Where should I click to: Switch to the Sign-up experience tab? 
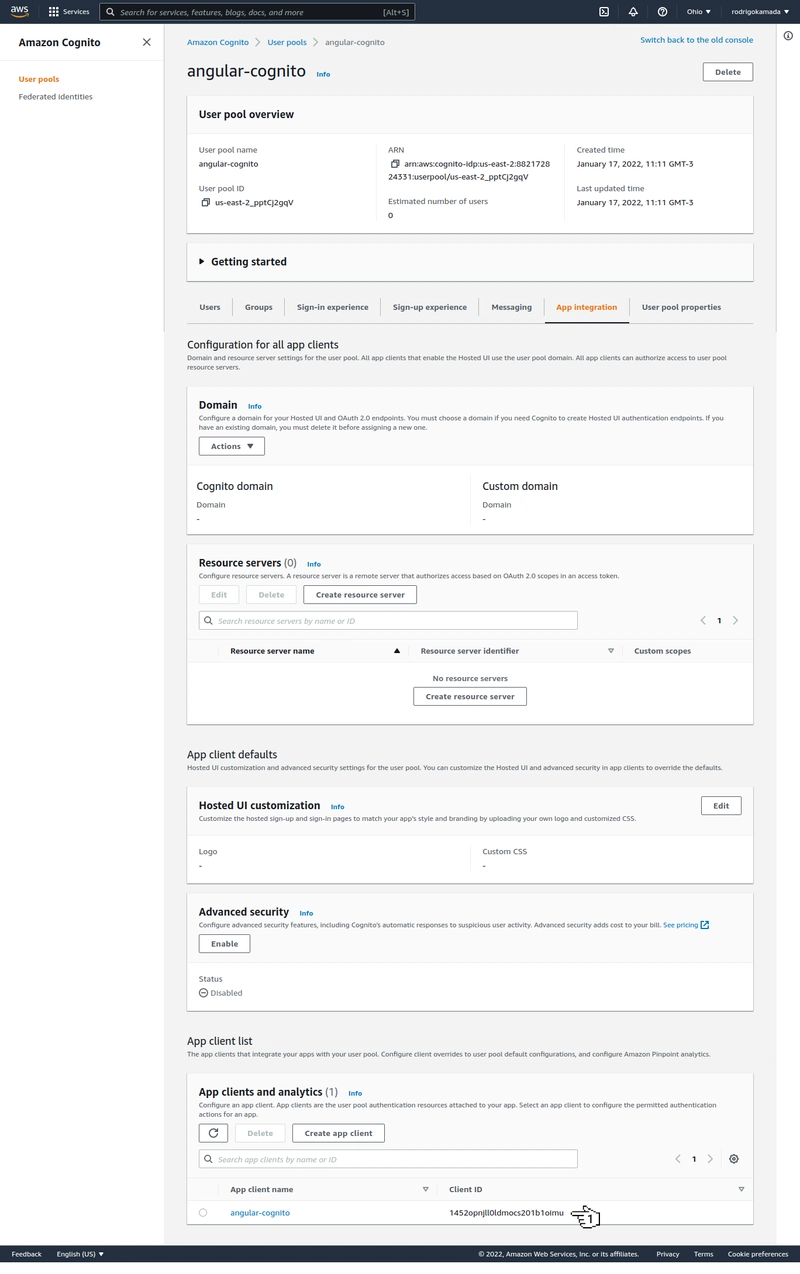(430, 307)
